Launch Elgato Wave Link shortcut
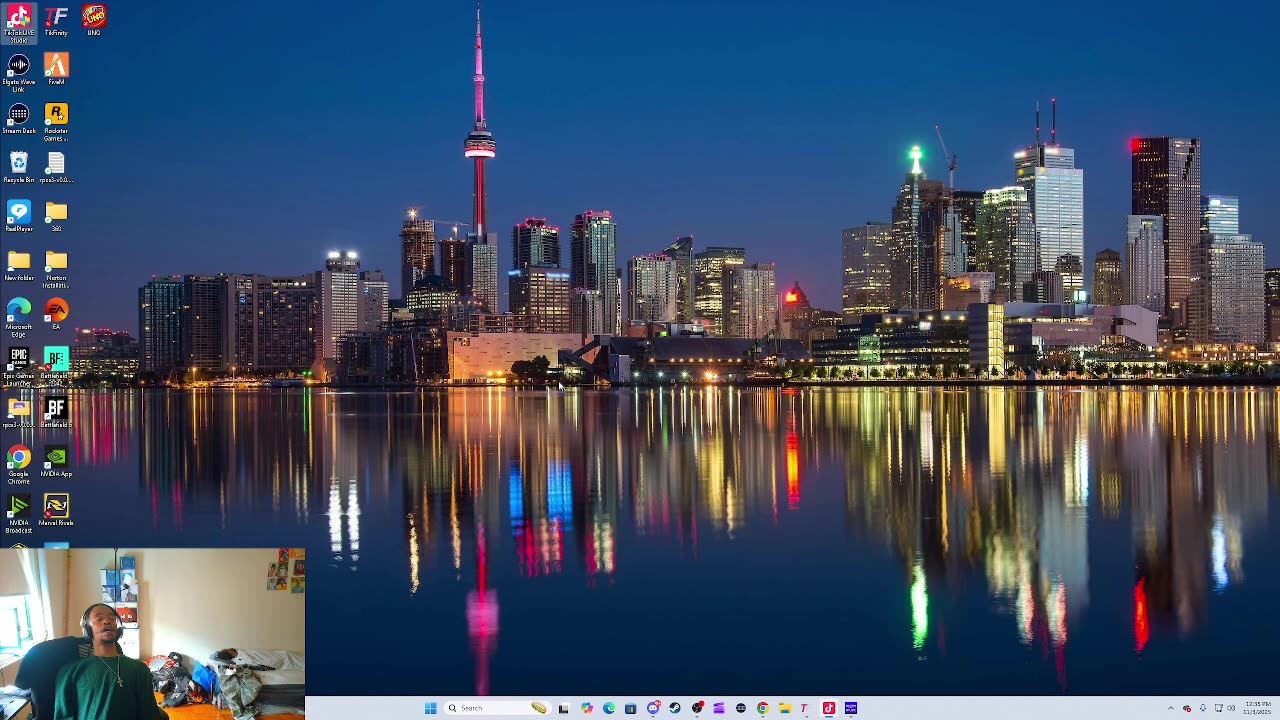 pyautogui.click(x=18, y=73)
